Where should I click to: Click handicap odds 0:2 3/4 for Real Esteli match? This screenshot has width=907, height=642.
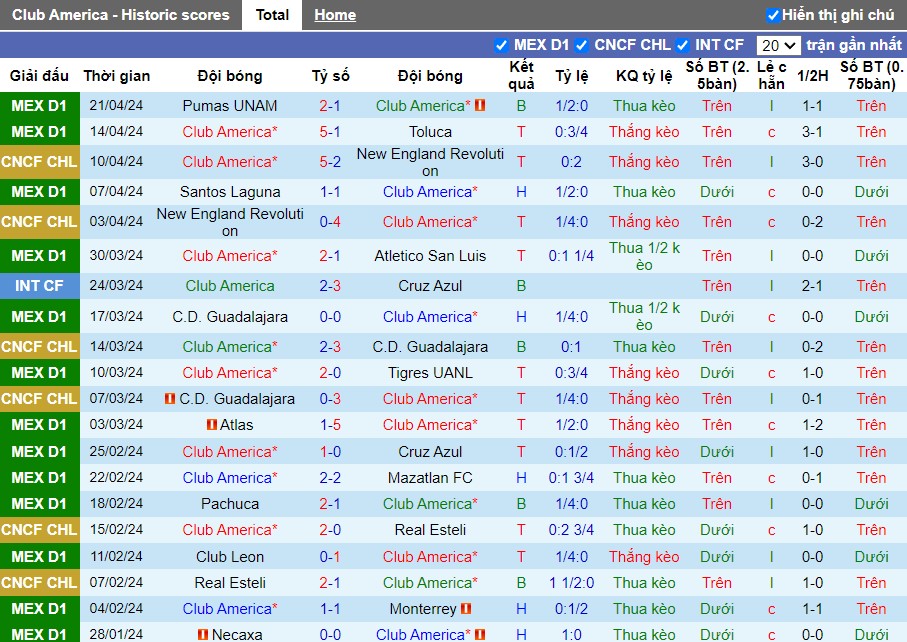coord(572,530)
